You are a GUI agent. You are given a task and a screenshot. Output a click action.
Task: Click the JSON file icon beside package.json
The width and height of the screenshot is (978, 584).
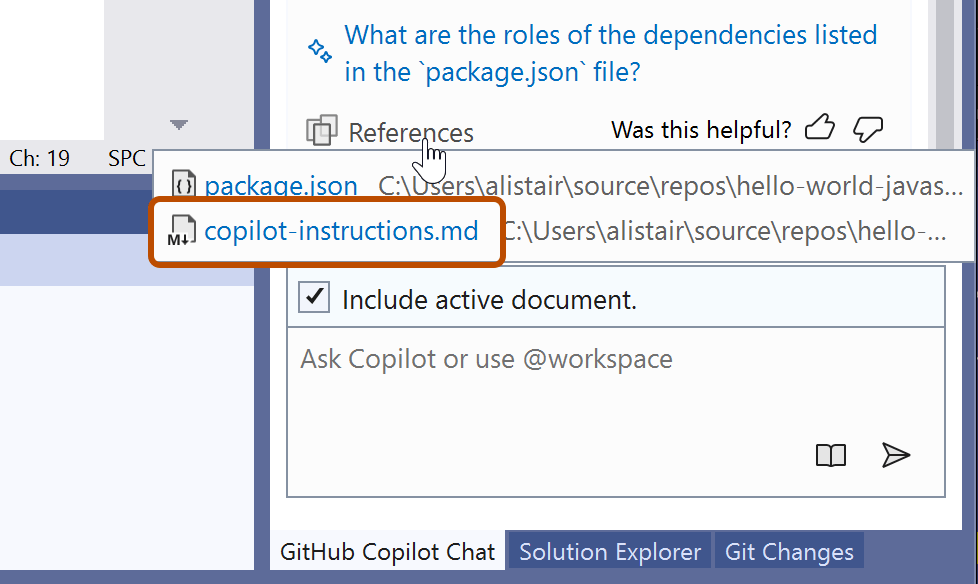point(183,184)
